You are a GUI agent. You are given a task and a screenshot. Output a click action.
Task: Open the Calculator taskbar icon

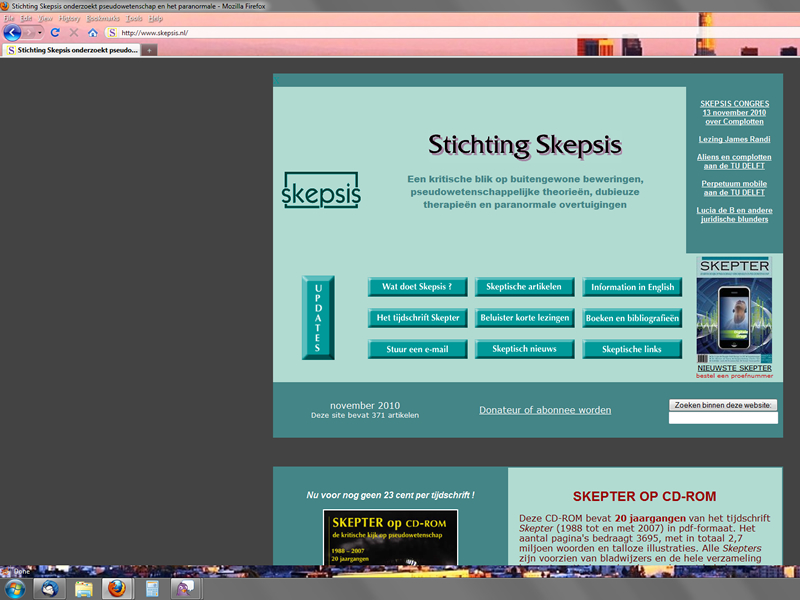pos(152,588)
